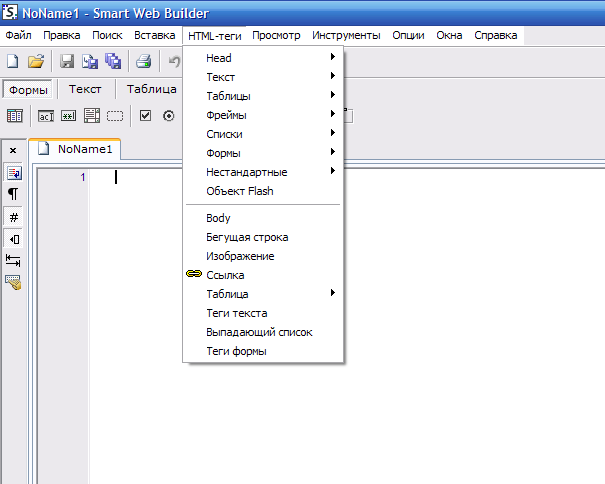
Task: Click the document icon on NoName1 tab
Action: click(x=44, y=149)
